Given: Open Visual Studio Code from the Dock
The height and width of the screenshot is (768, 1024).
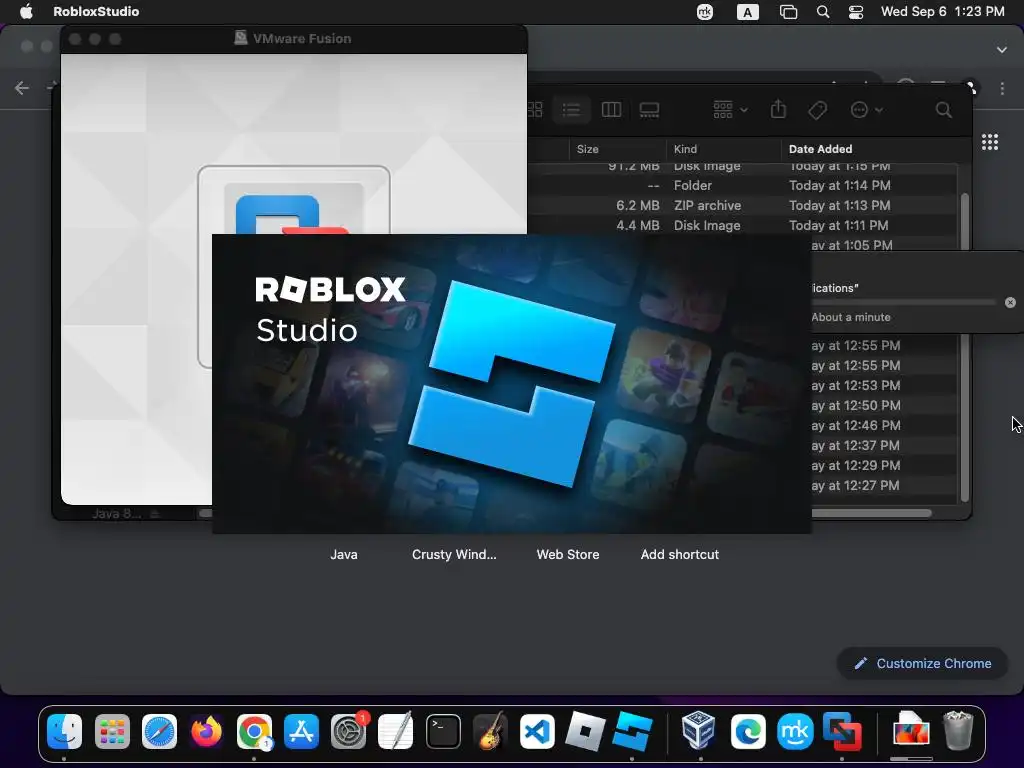Looking at the screenshot, I should pos(537,731).
